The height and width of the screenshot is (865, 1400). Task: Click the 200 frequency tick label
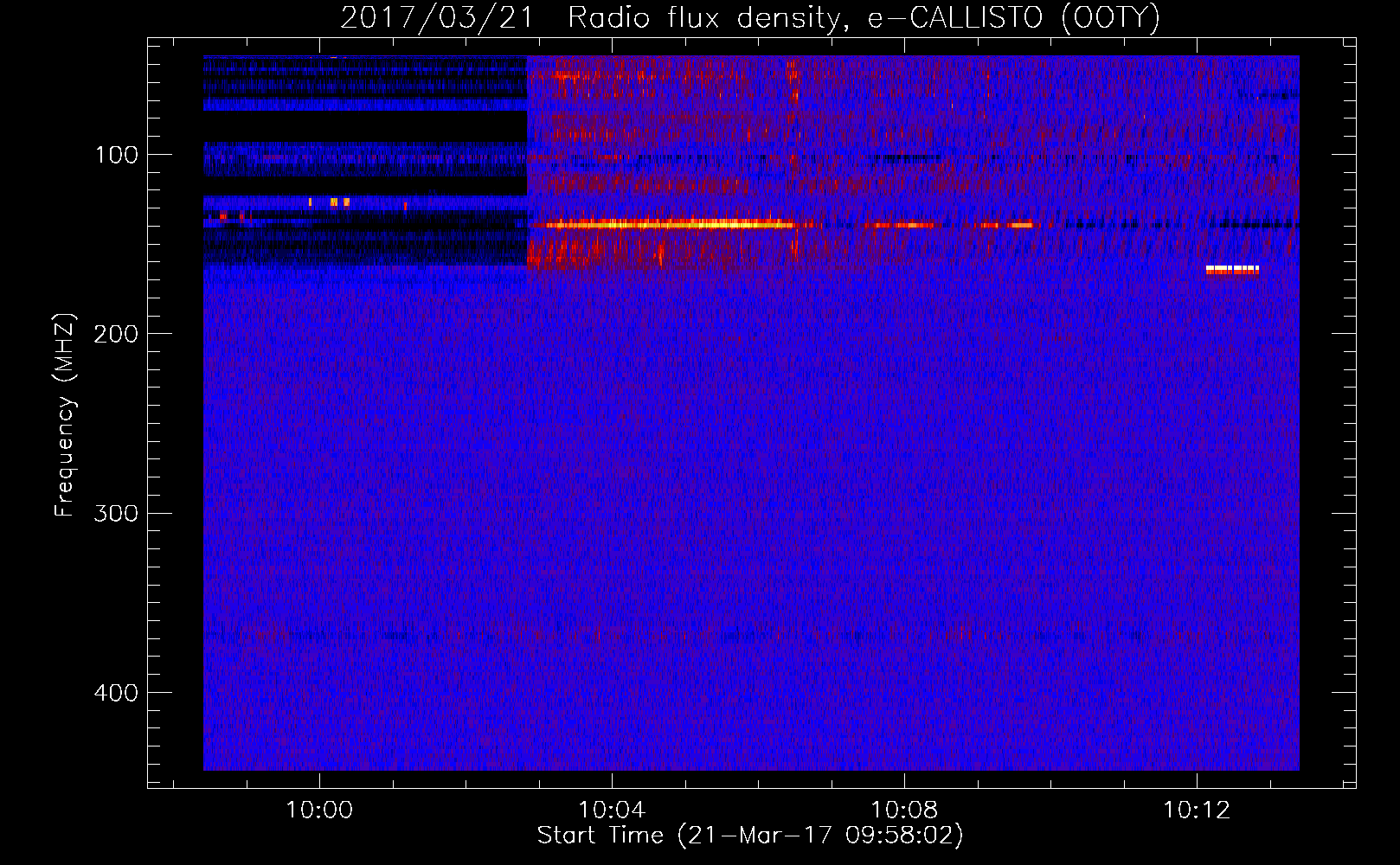pyautogui.click(x=116, y=334)
